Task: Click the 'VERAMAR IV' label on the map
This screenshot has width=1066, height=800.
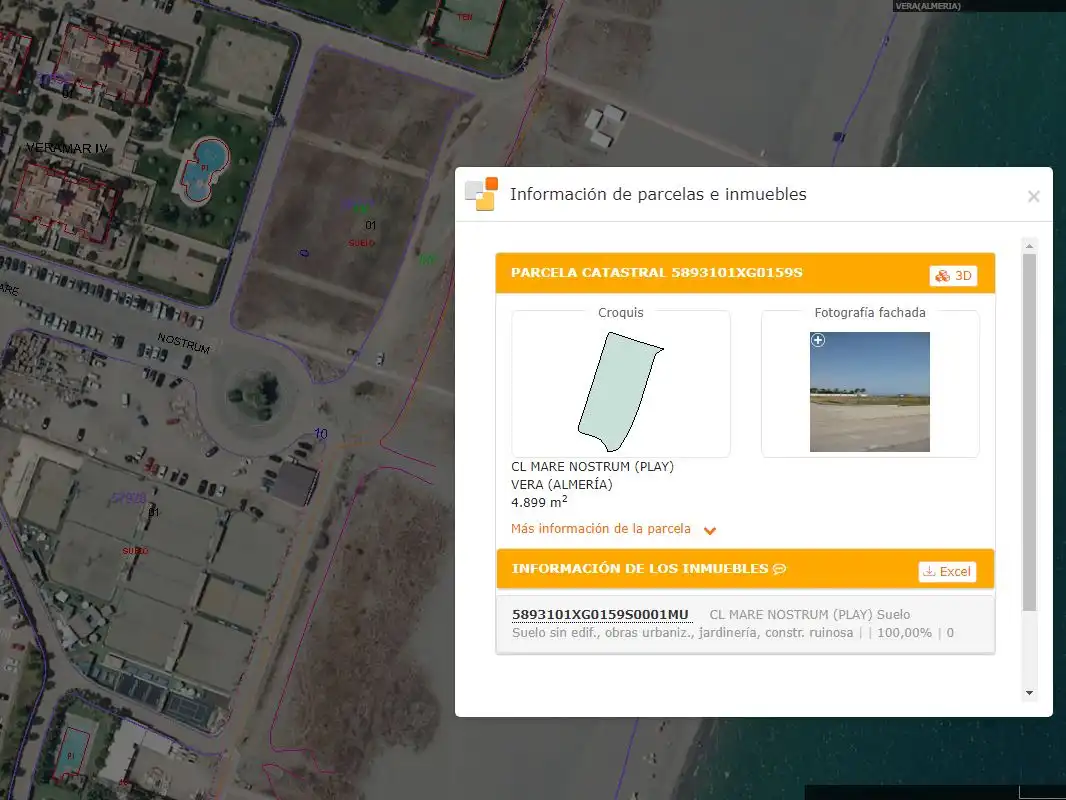Action: [x=67, y=148]
